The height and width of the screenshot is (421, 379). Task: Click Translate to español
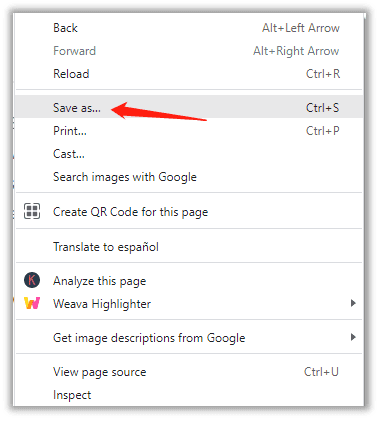(x=189, y=247)
